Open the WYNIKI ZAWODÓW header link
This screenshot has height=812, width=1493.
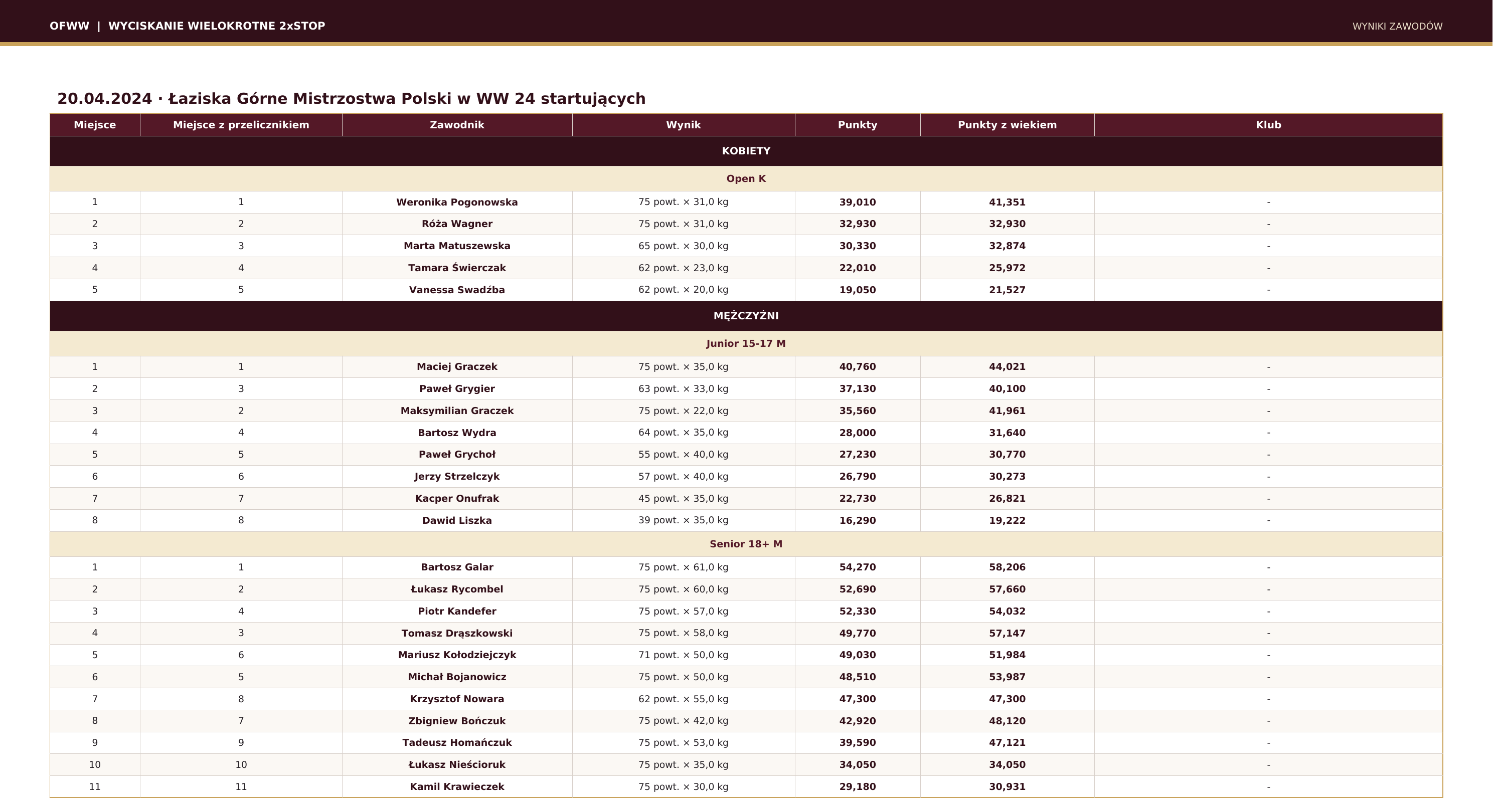(1397, 26)
